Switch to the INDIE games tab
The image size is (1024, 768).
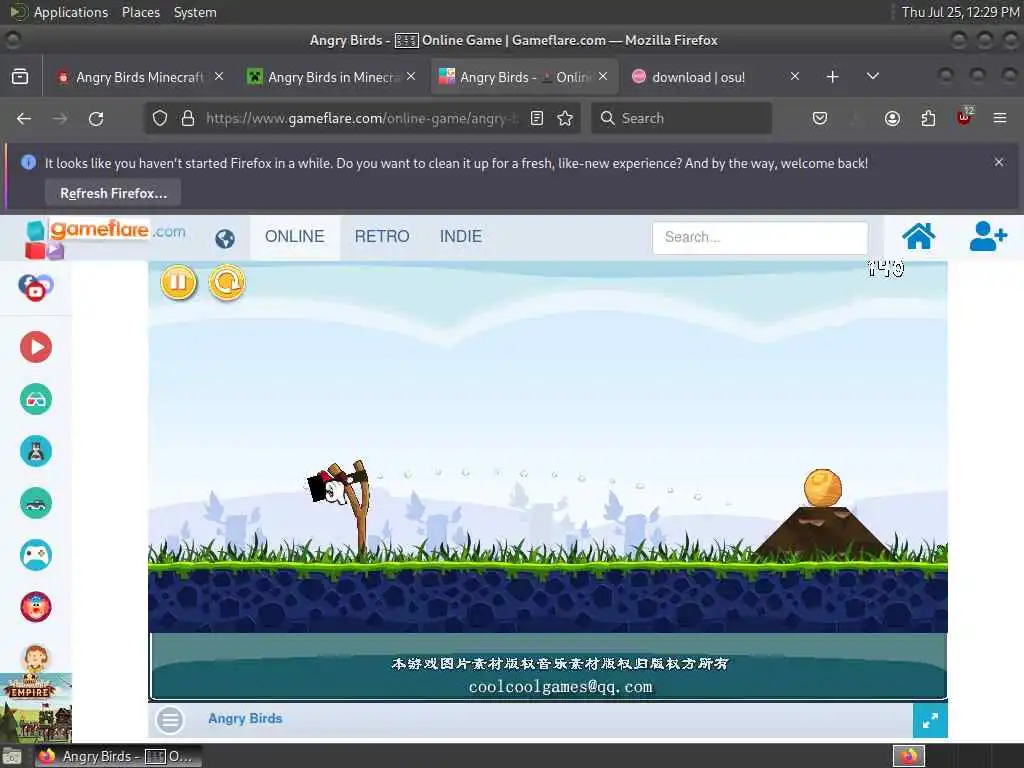tap(460, 236)
